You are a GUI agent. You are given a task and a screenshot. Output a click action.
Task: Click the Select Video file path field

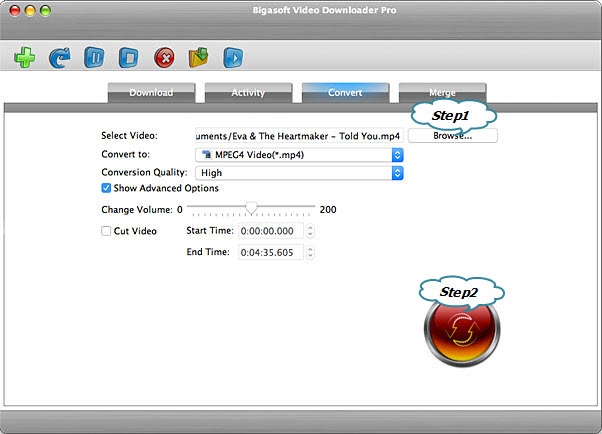coord(299,136)
